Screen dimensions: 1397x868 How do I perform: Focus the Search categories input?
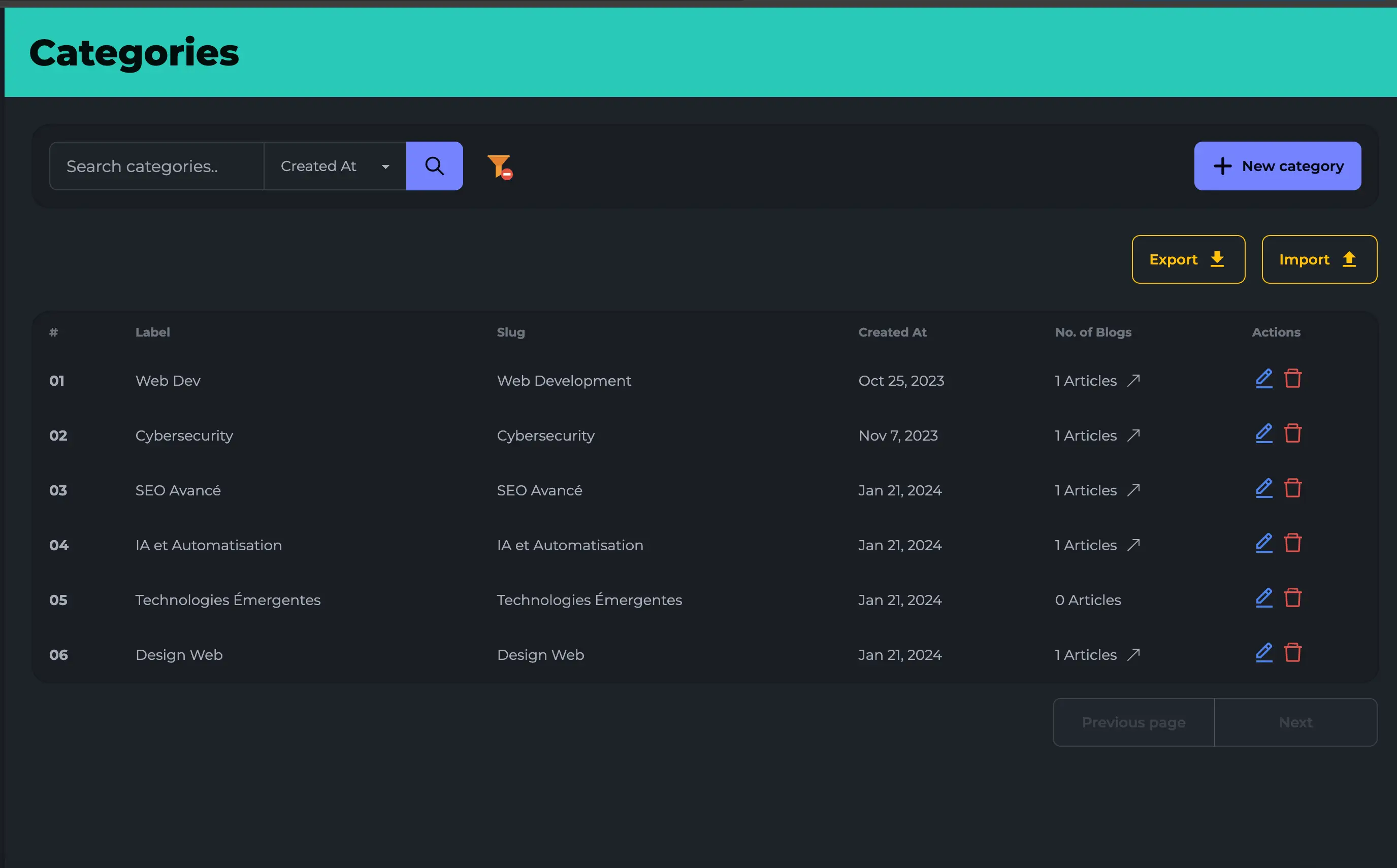(156, 166)
